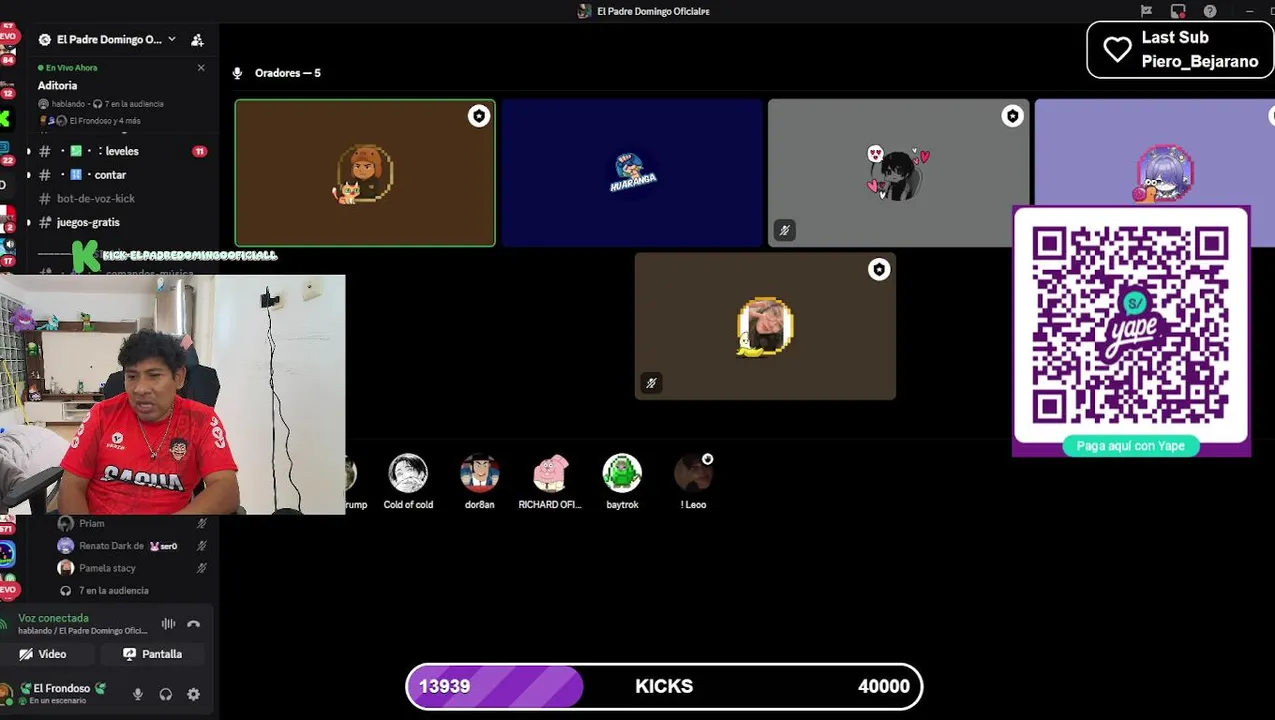
Task: Select the Huaranga speaker tile
Action: coord(632,172)
